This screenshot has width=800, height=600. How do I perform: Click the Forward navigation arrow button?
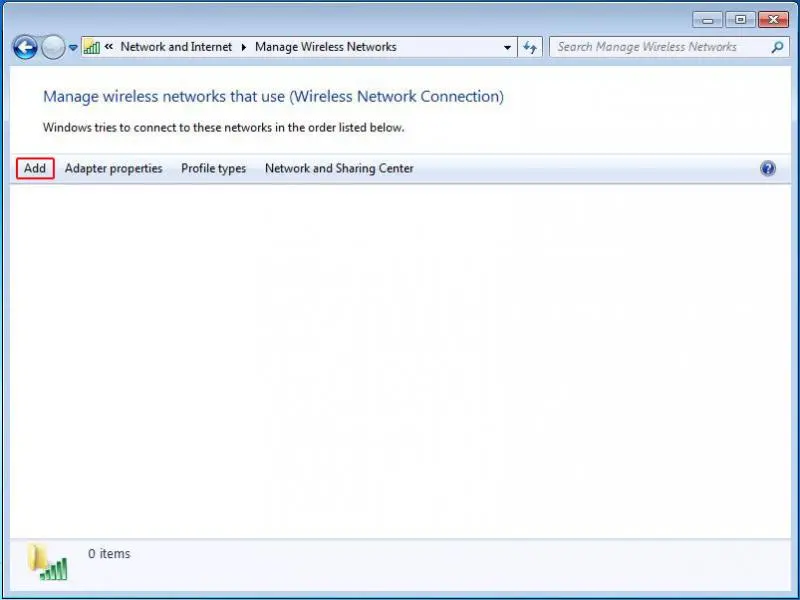[x=53, y=47]
